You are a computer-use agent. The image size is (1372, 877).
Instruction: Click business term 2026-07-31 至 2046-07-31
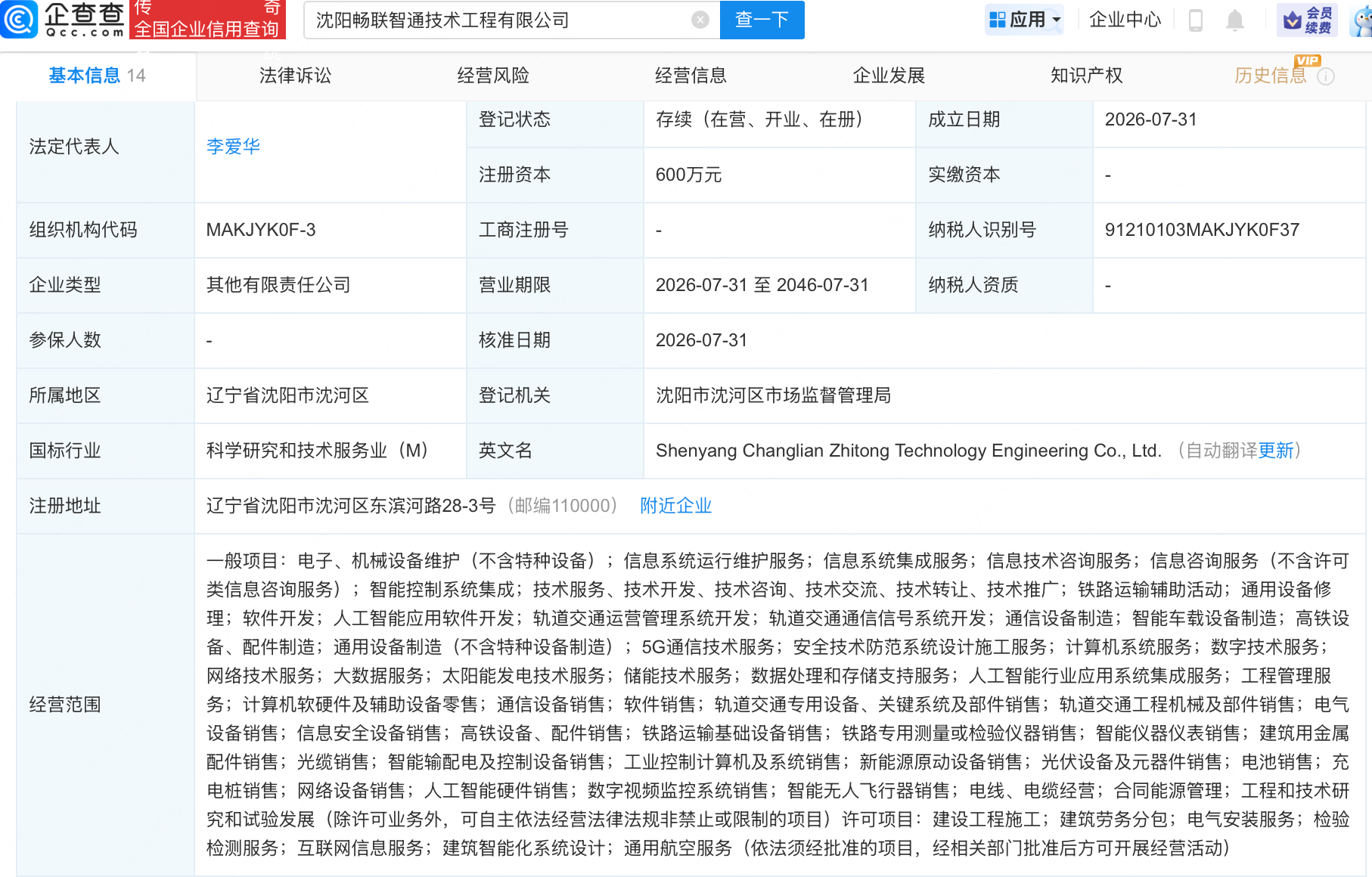762,285
